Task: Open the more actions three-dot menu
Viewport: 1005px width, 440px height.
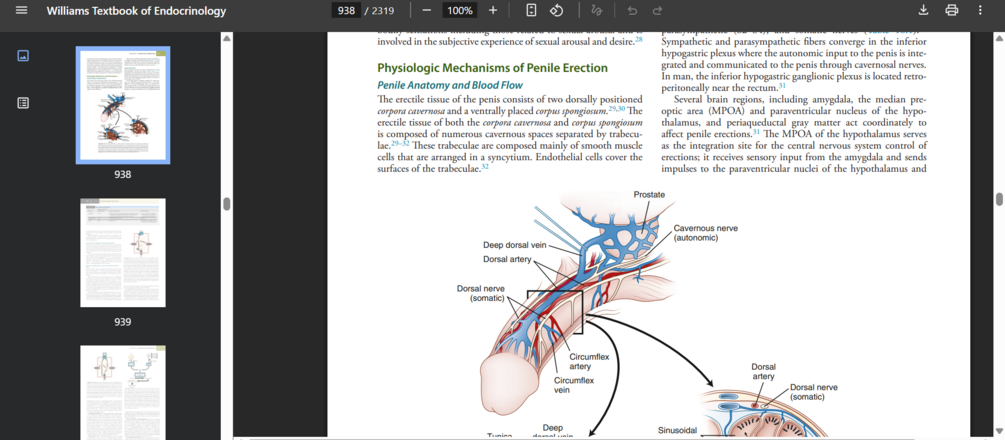Action: [x=980, y=10]
